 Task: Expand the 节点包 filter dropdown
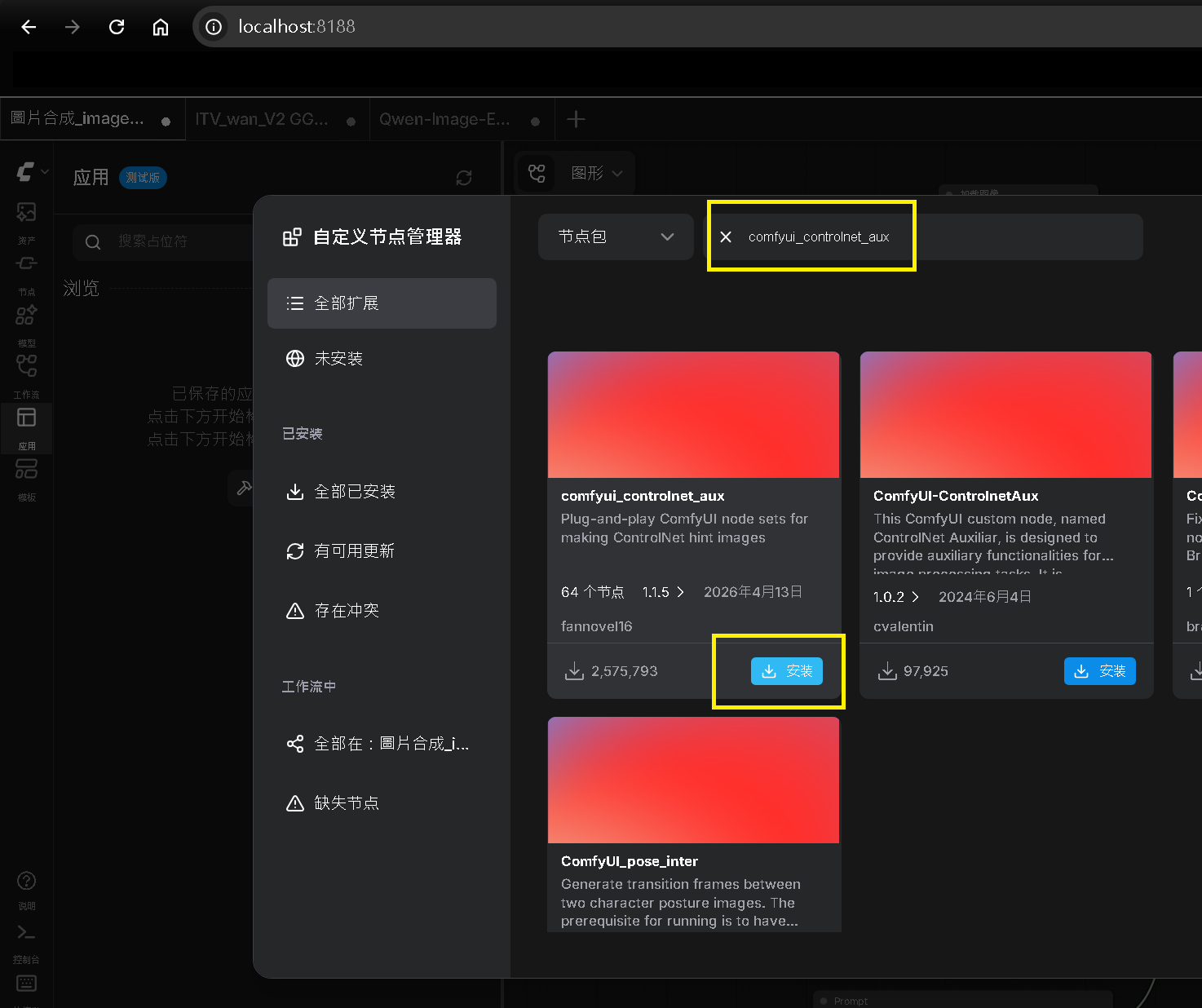[616, 237]
